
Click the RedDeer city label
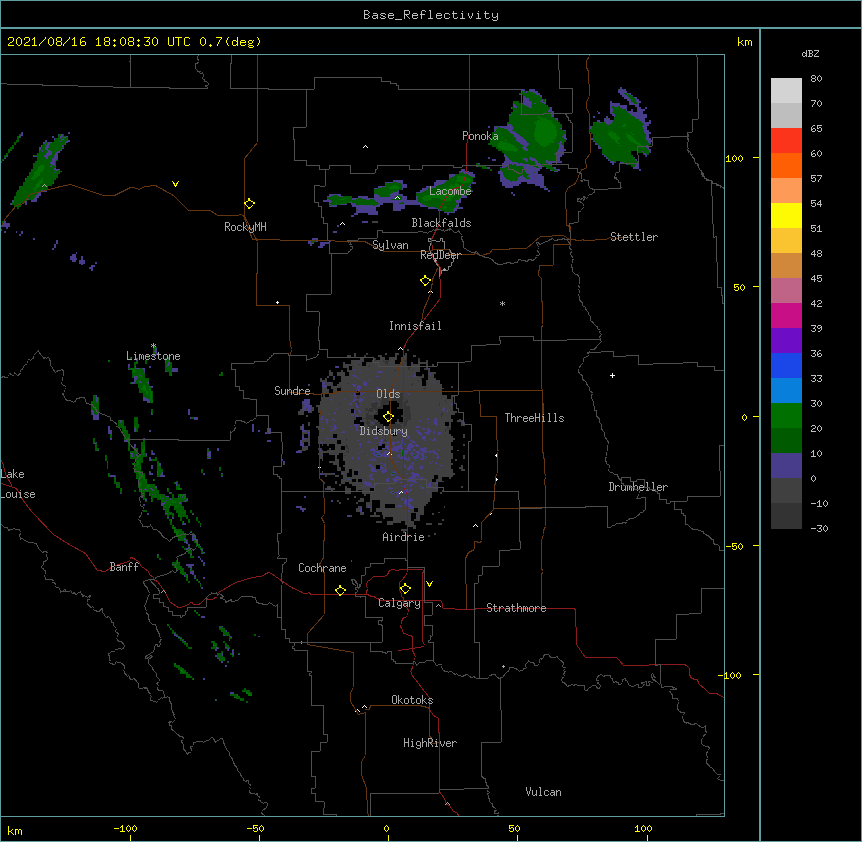[x=440, y=255]
